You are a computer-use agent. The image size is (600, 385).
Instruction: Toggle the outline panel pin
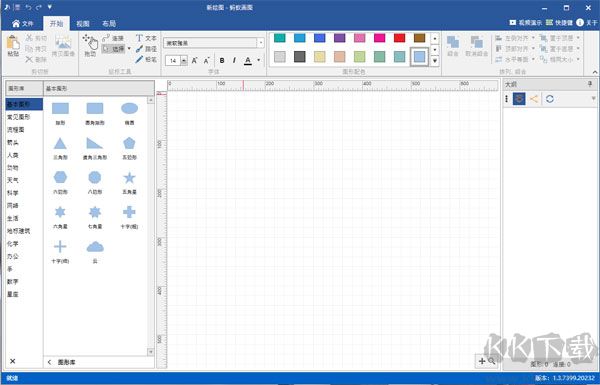coord(590,84)
